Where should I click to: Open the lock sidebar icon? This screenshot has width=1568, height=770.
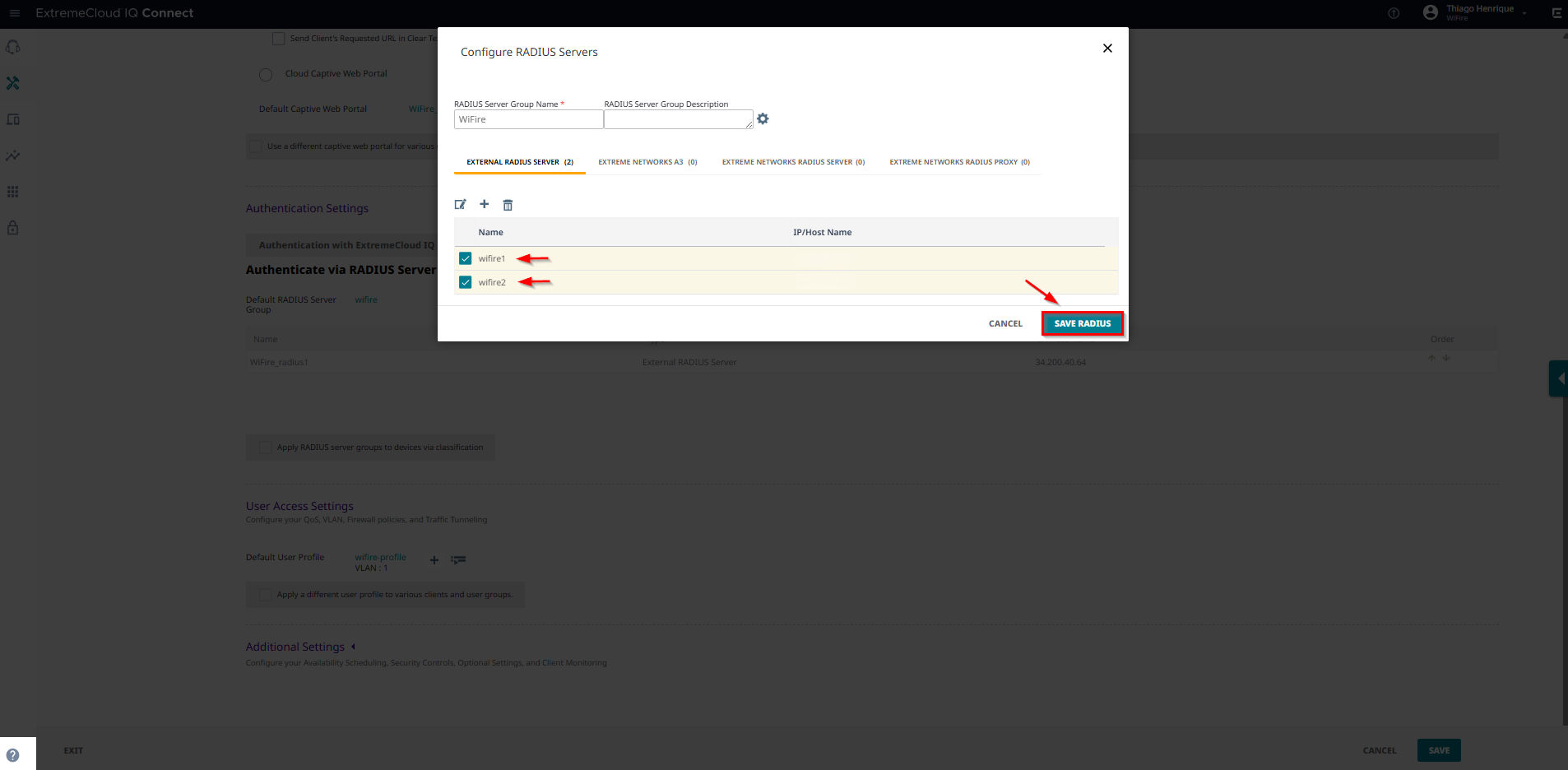click(13, 228)
